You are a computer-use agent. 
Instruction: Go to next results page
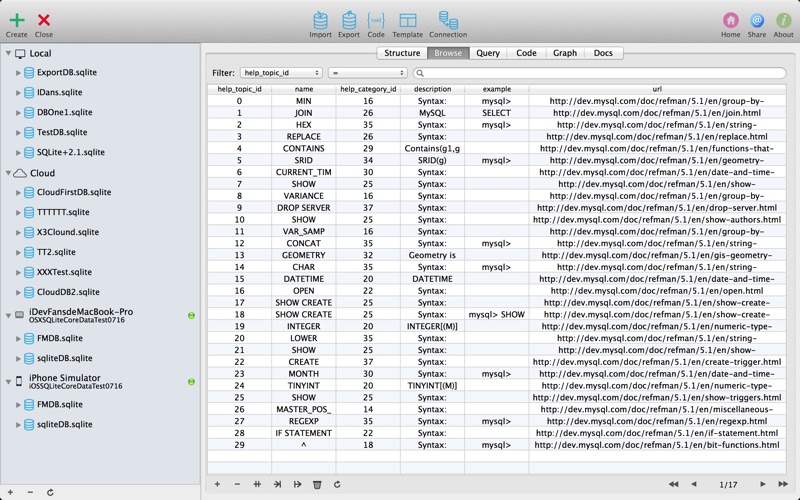pyautogui.click(x=763, y=484)
